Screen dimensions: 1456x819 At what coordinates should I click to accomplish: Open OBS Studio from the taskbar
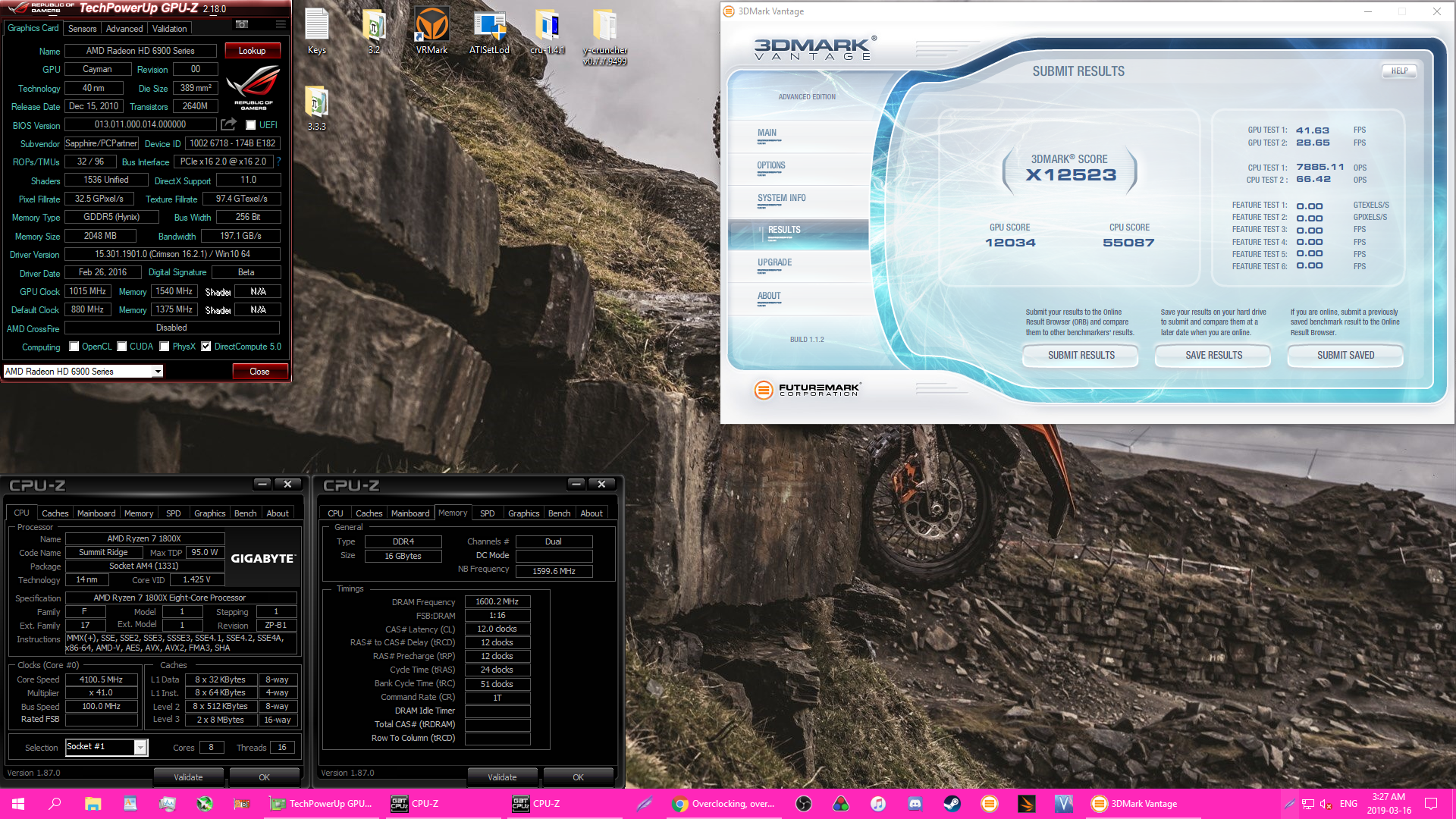pyautogui.click(x=804, y=804)
